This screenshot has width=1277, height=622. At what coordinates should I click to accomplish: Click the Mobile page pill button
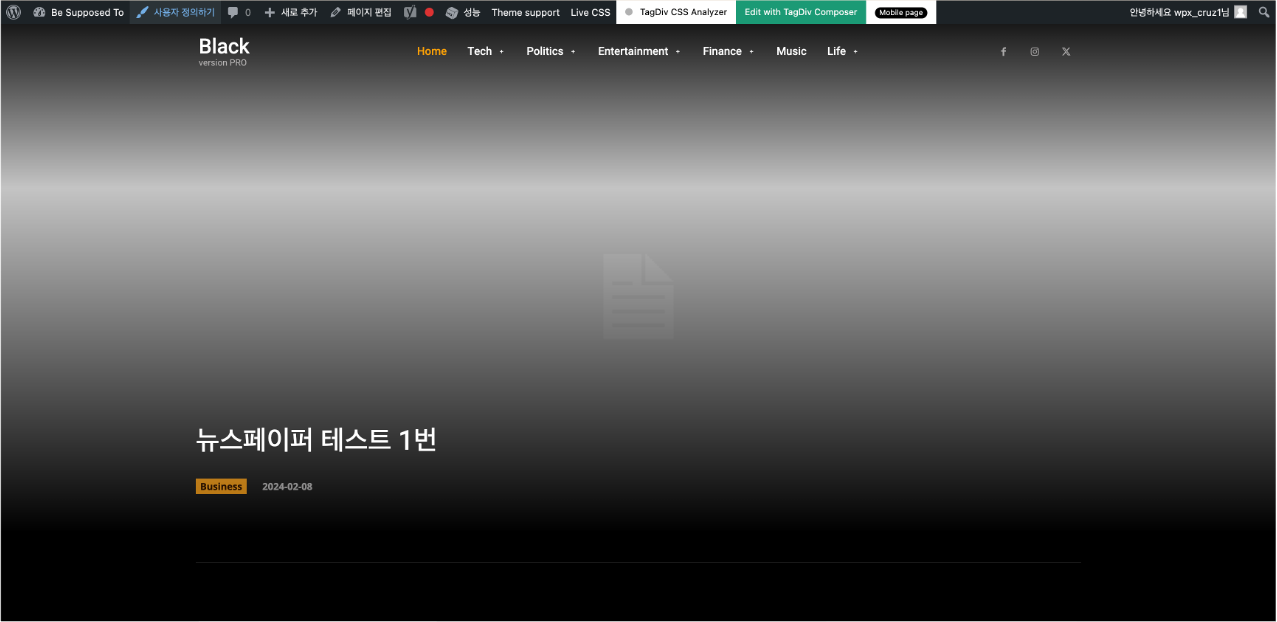[x=901, y=12]
